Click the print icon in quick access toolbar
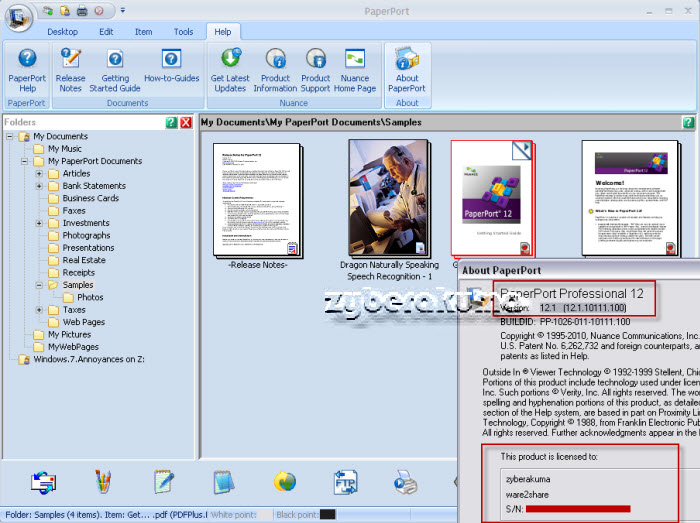This screenshot has width=700, height=523. point(82,11)
